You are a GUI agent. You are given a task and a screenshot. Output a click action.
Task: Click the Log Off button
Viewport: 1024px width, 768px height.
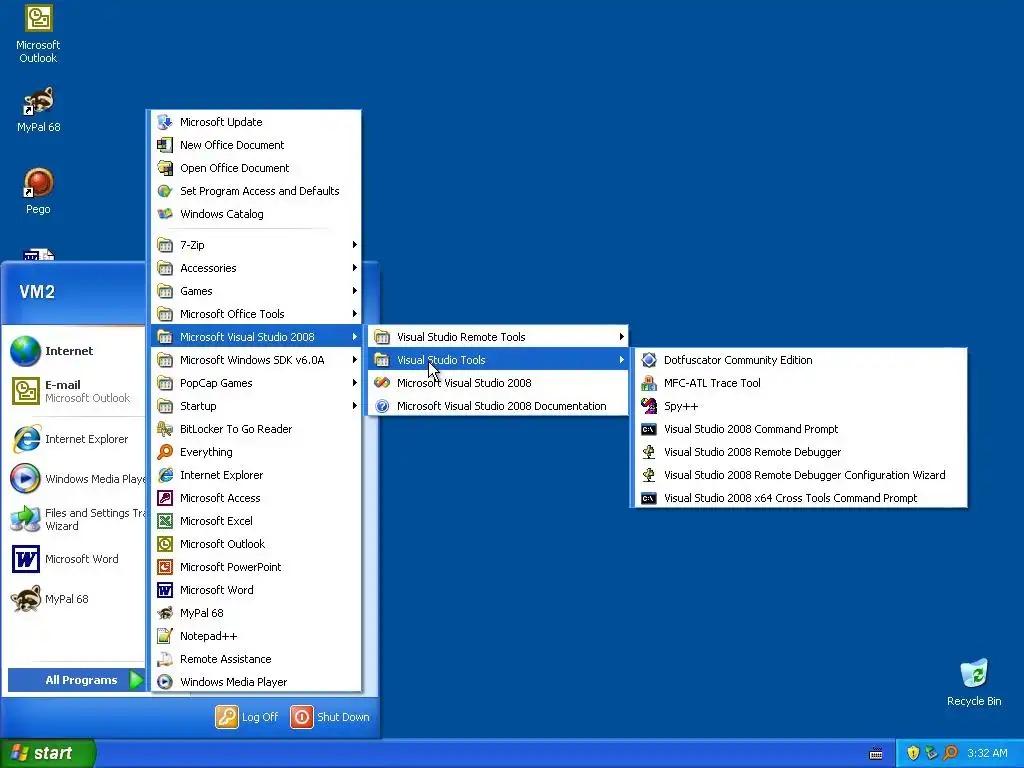247,716
